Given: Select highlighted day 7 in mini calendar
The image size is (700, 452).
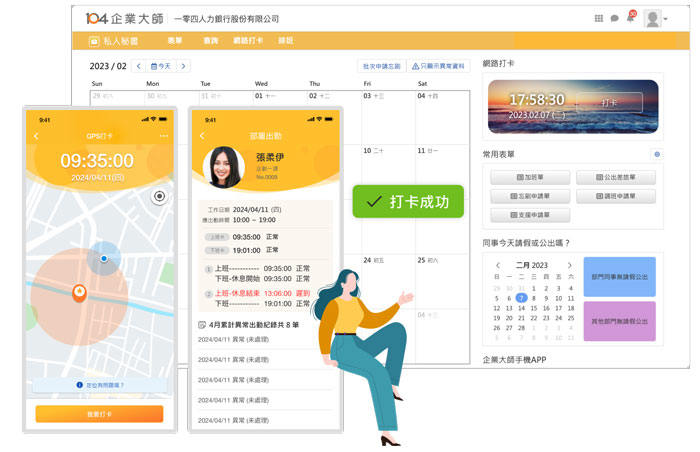Looking at the screenshot, I should [521, 298].
